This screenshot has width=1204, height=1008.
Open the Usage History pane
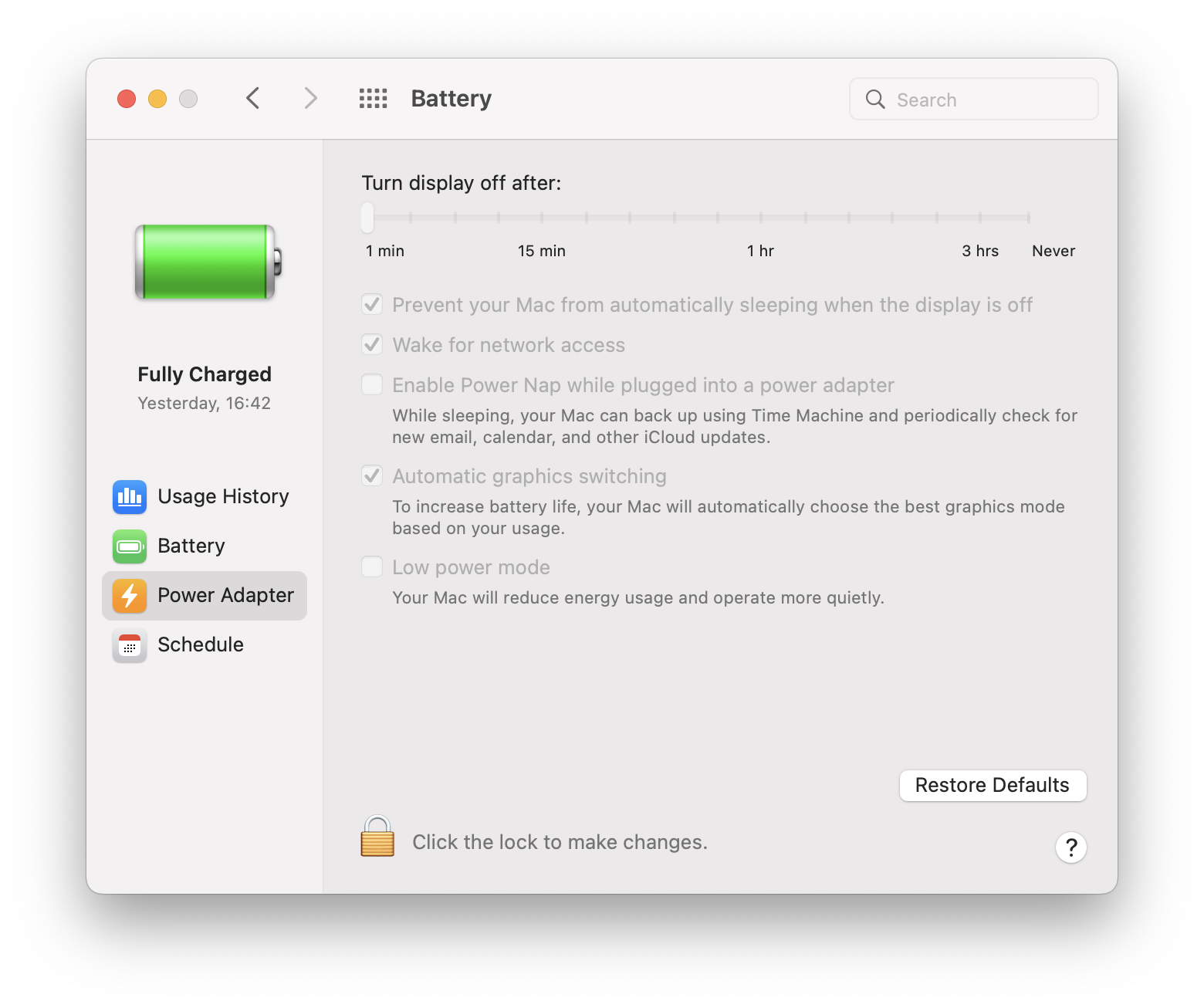[205, 497]
